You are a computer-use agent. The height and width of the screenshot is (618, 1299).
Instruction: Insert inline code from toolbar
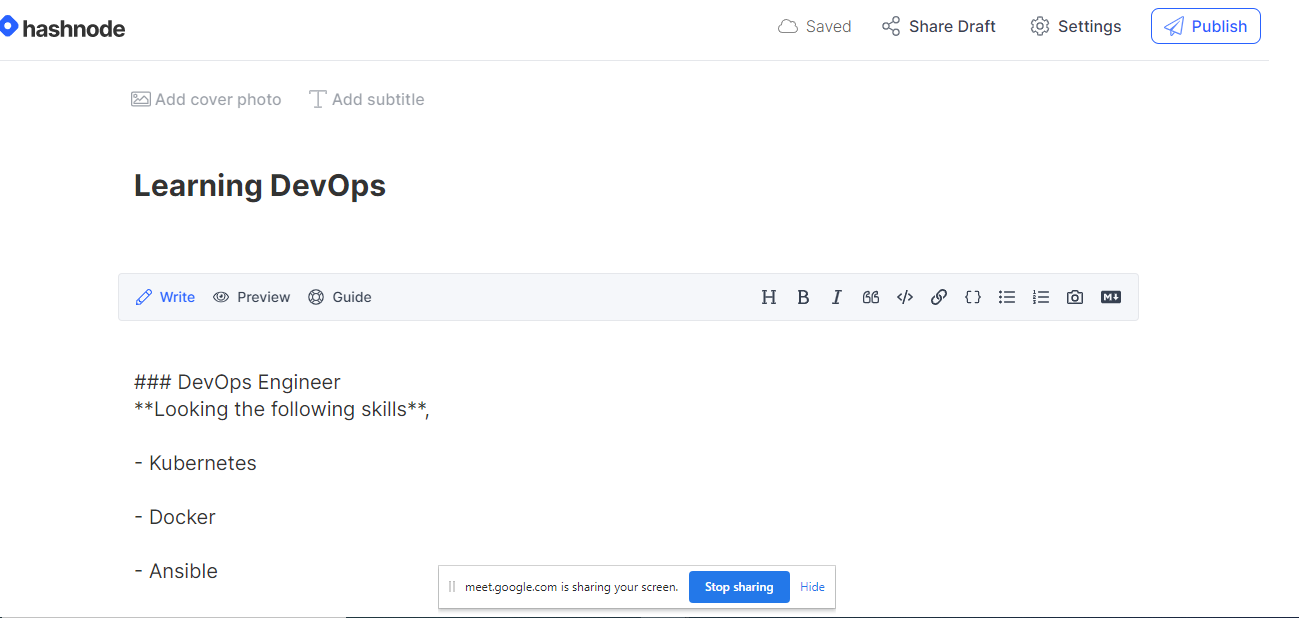coord(905,297)
